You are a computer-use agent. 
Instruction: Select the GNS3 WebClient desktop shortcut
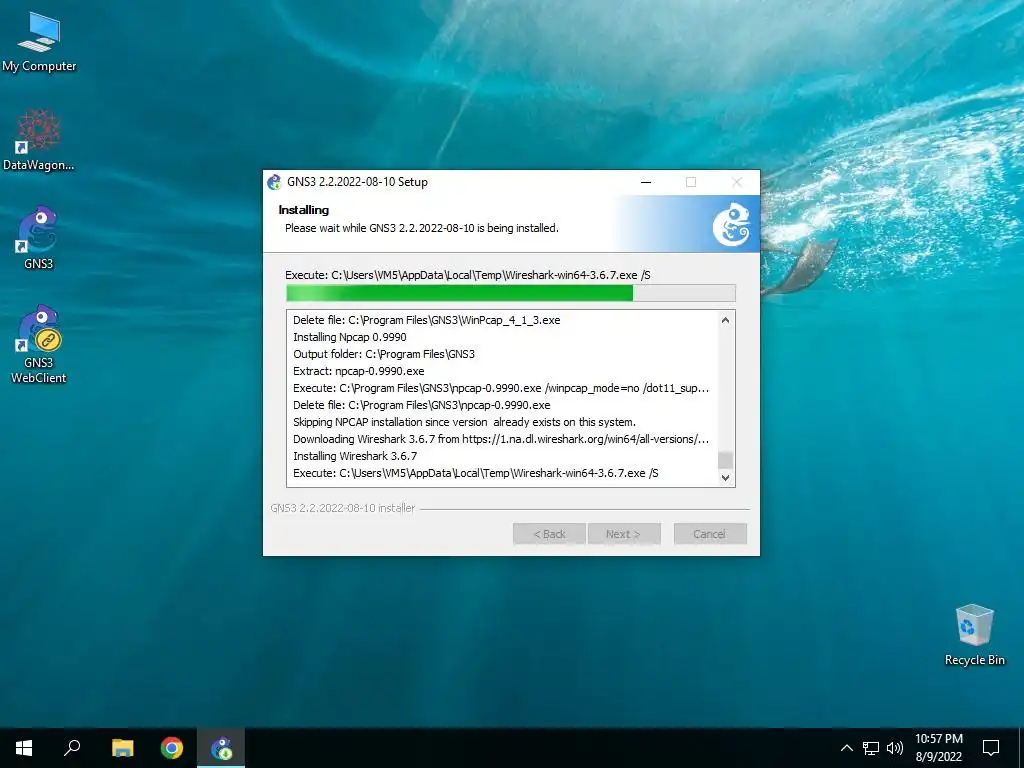[x=39, y=344]
